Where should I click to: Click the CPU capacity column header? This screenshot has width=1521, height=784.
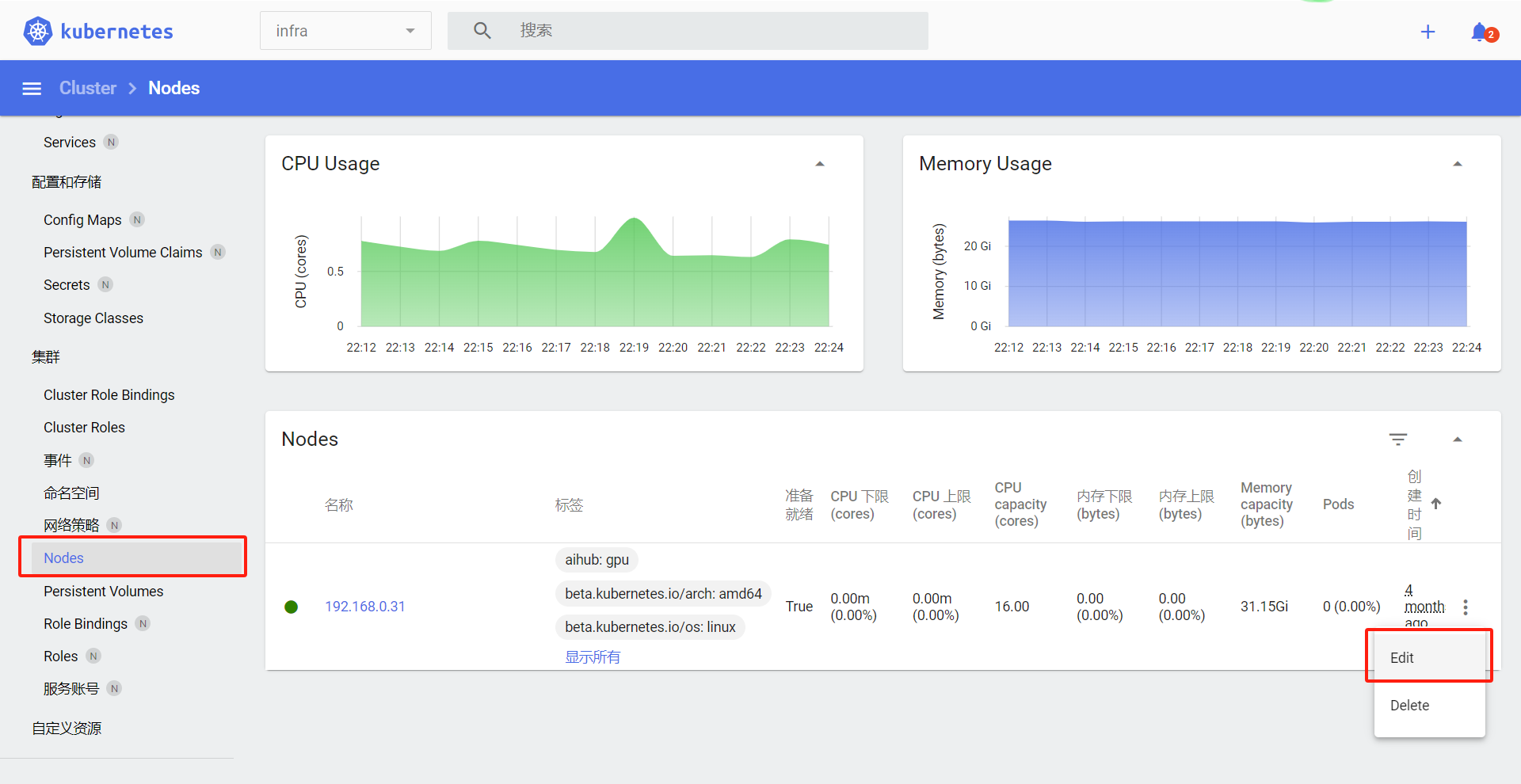[1020, 504]
